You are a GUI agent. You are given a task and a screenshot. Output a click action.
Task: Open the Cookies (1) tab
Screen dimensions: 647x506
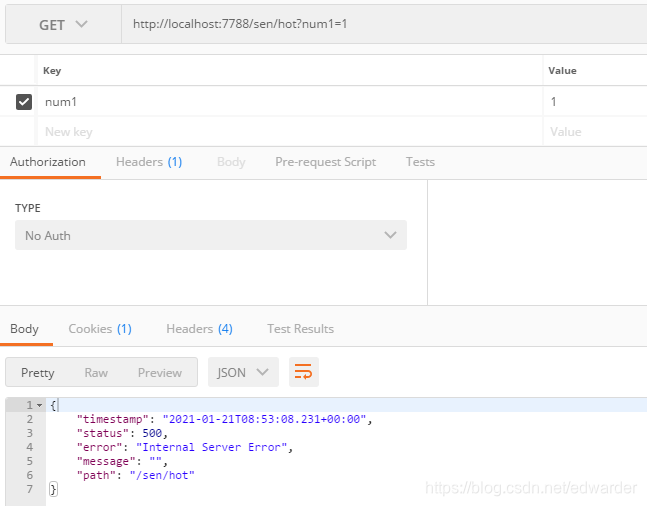(100, 329)
